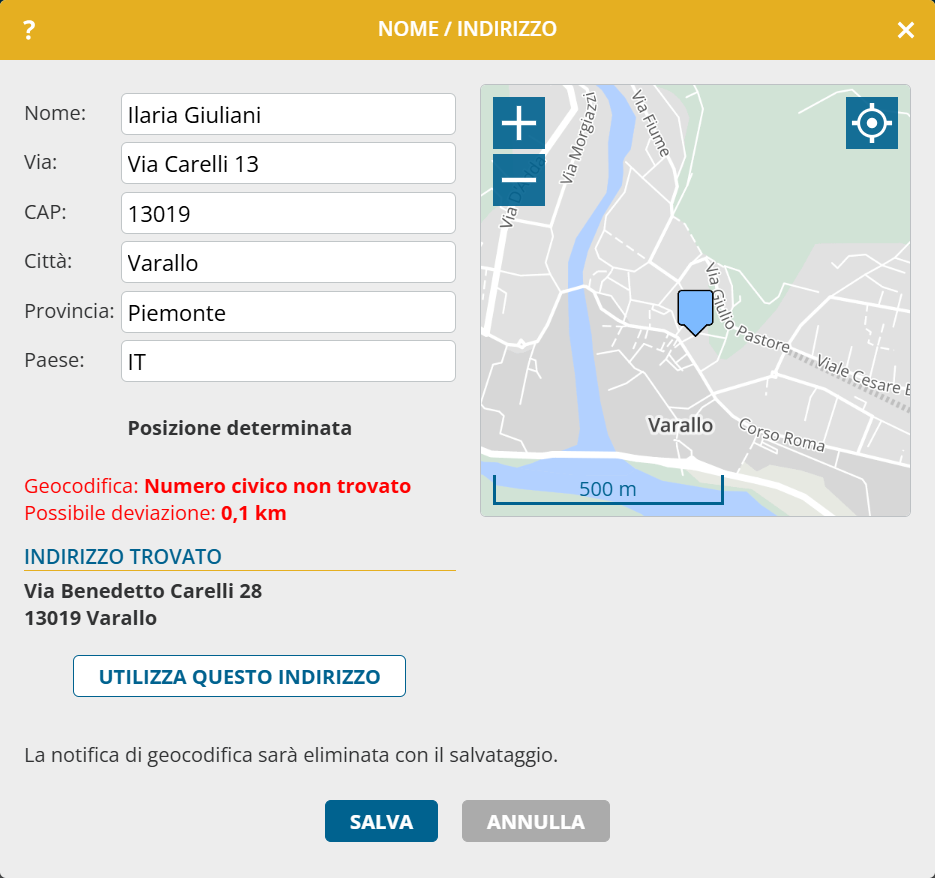
Task: Cancel changes using Annulla
Action: click(x=535, y=822)
